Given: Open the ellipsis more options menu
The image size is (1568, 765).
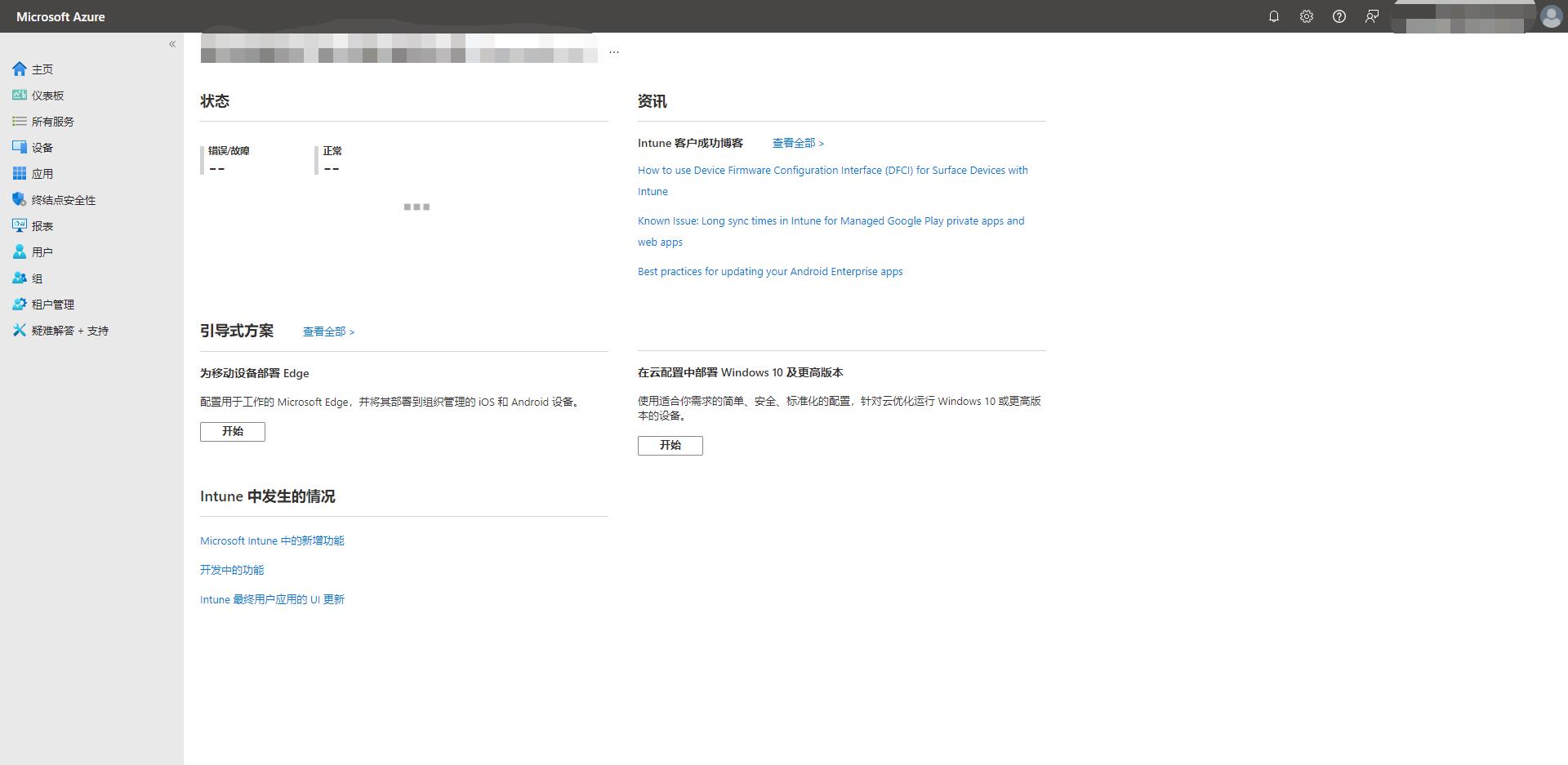Looking at the screenshot, I should pyautogui.click(x=614, y=51).
